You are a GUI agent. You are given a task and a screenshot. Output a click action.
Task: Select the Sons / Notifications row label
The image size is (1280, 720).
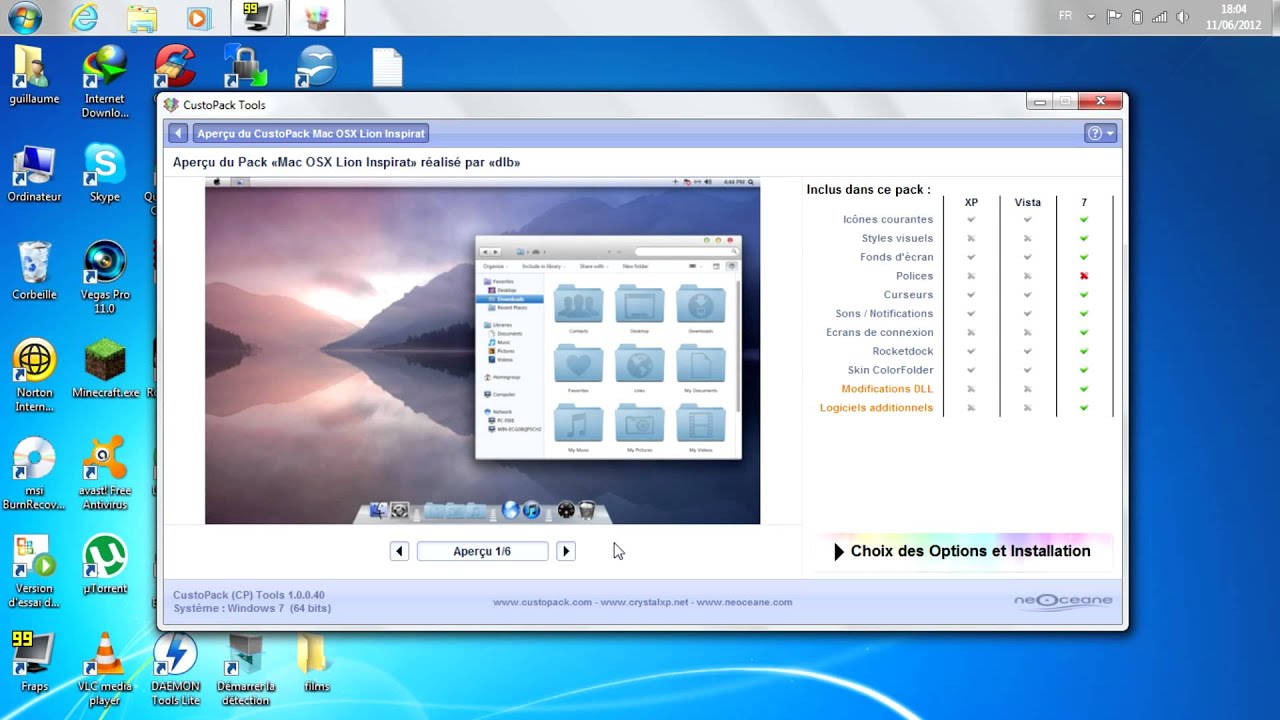884,314
